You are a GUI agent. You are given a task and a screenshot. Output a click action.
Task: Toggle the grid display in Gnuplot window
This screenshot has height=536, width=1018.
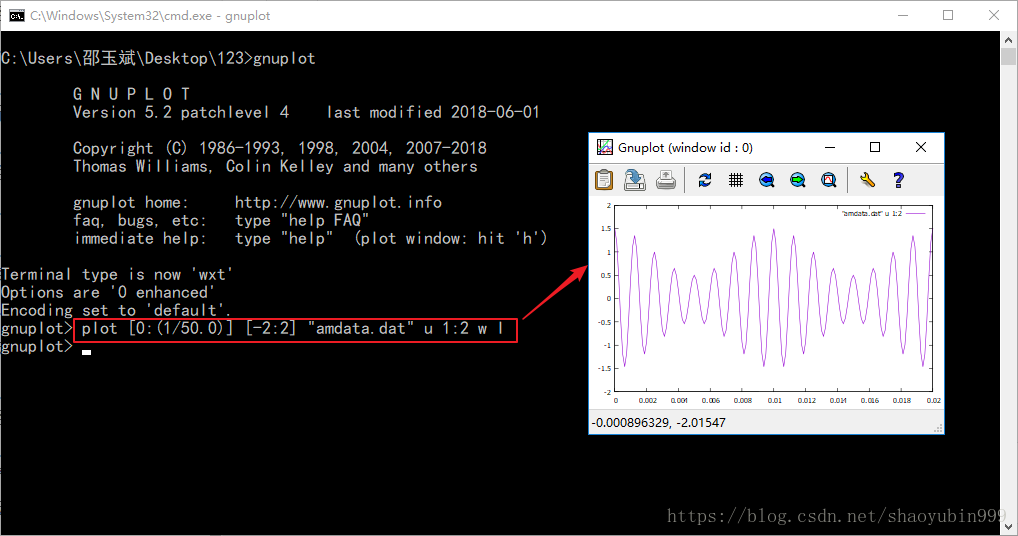pos(736,180)
